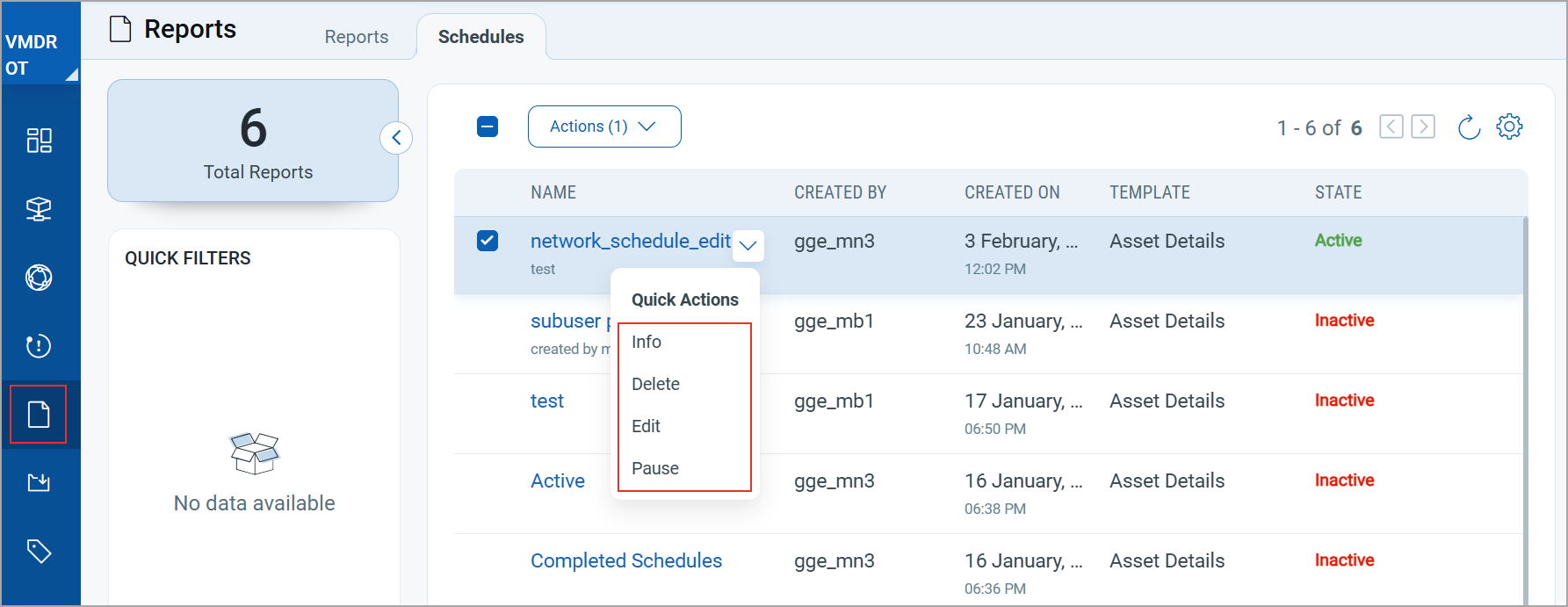Click Inactive state in subuser row
The width and height of the screenshot is (1568, 607).
(1344, 321)
